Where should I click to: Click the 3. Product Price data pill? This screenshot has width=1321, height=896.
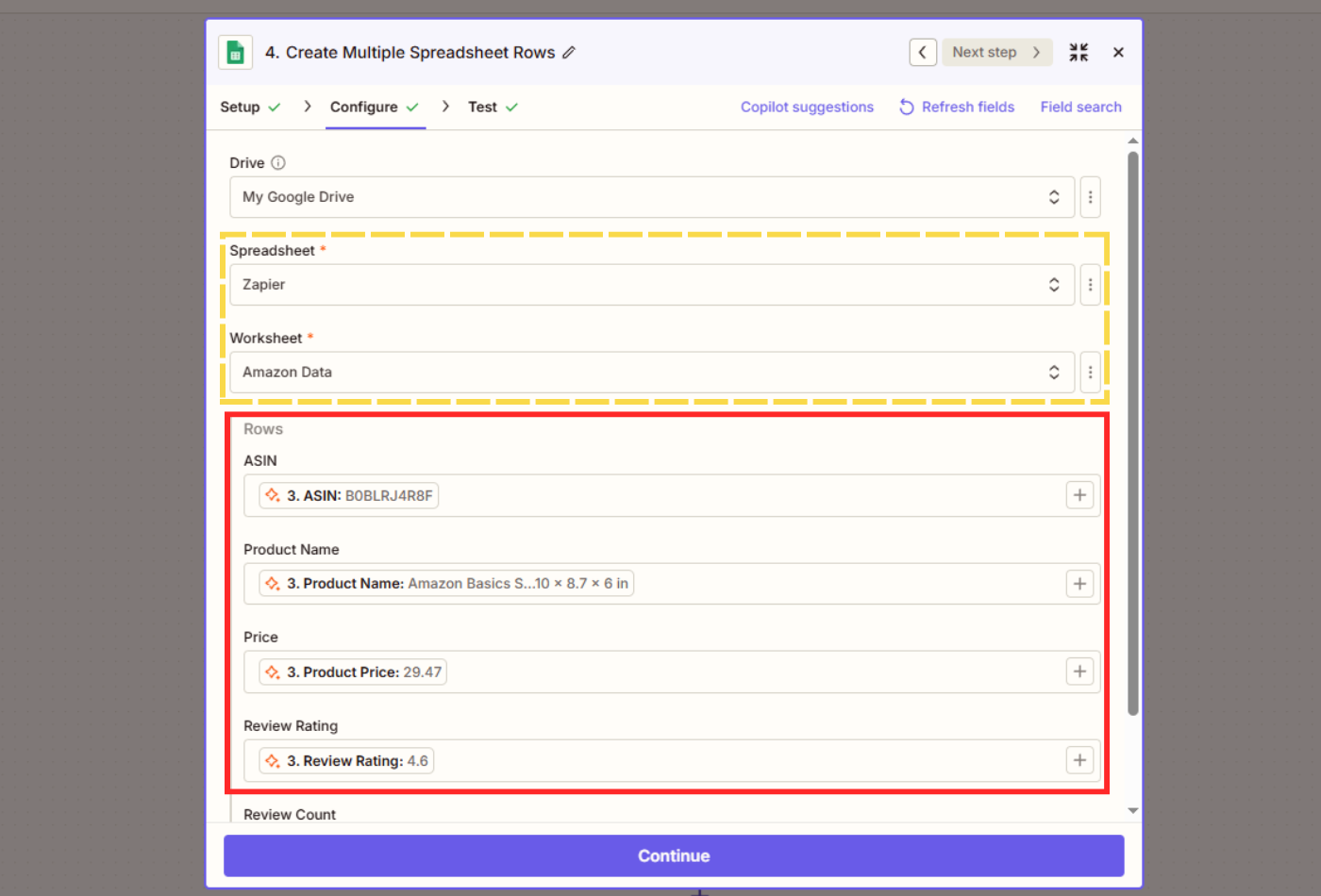click(x=353, y=672)
